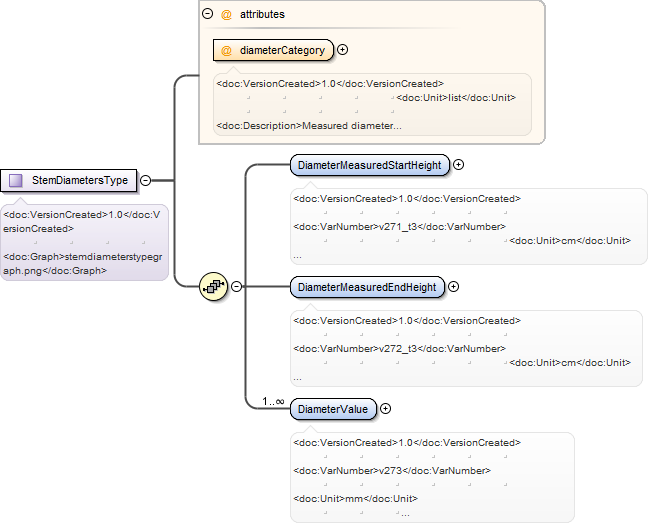Collapse the StemDiametersType node

(145, 180)
